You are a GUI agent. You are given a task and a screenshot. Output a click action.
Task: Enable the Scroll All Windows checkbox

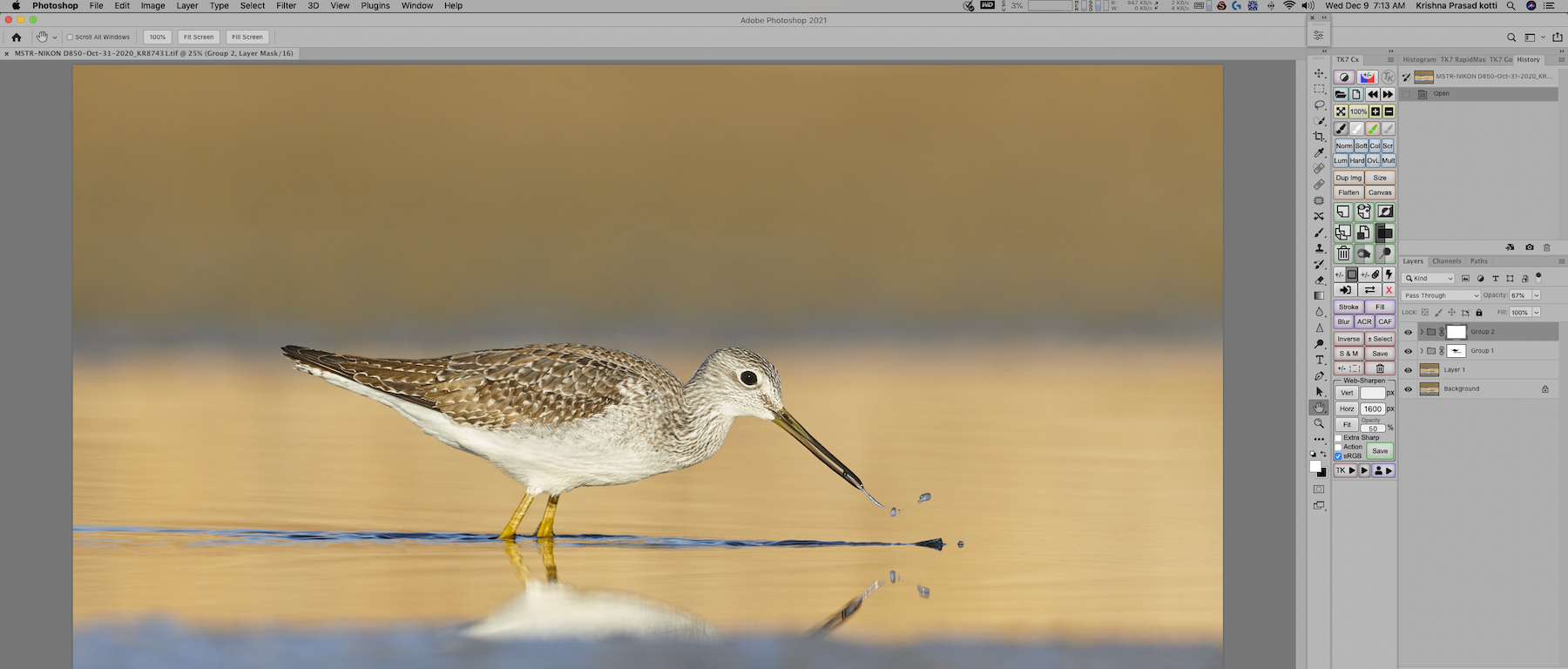click(x=70, y=37)
